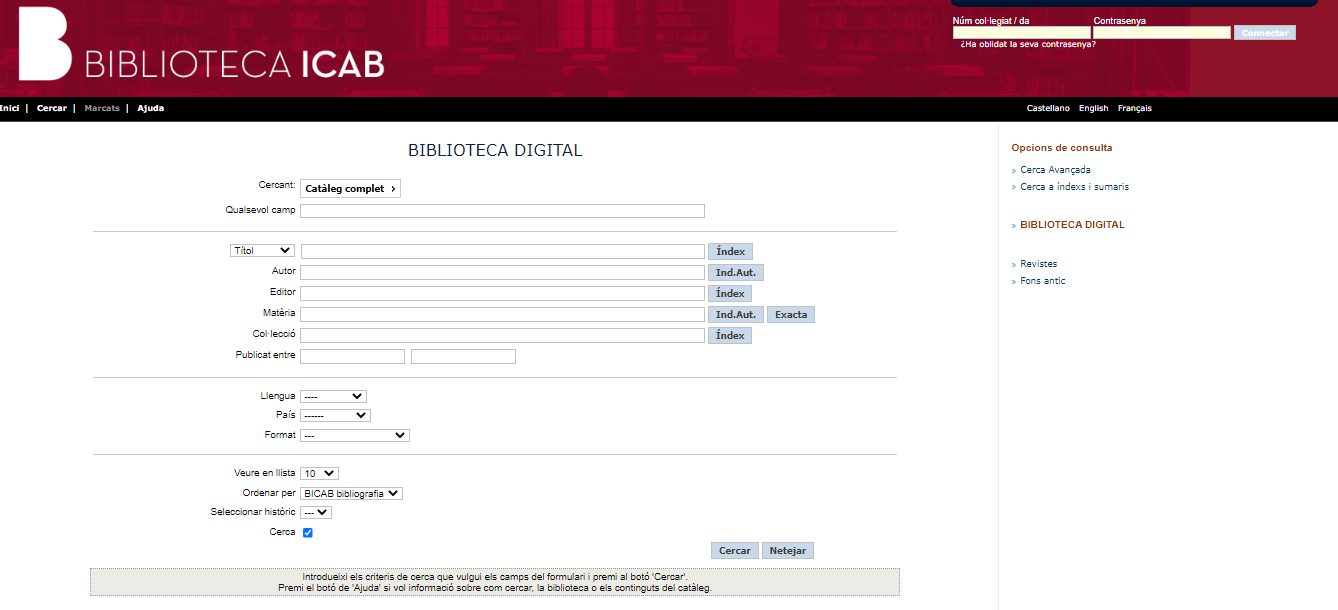Expand the Llengua dropdown
Screen dimensions: 1338x610
333,397
